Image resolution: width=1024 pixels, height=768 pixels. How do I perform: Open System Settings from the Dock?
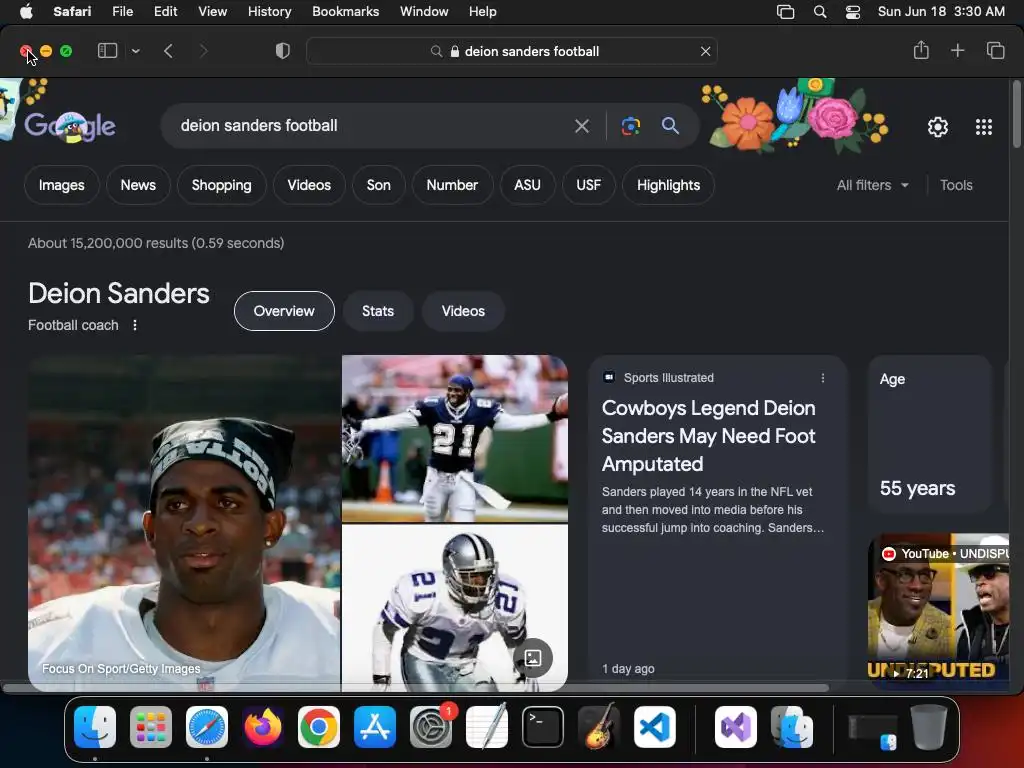click(x=431, y=727)
